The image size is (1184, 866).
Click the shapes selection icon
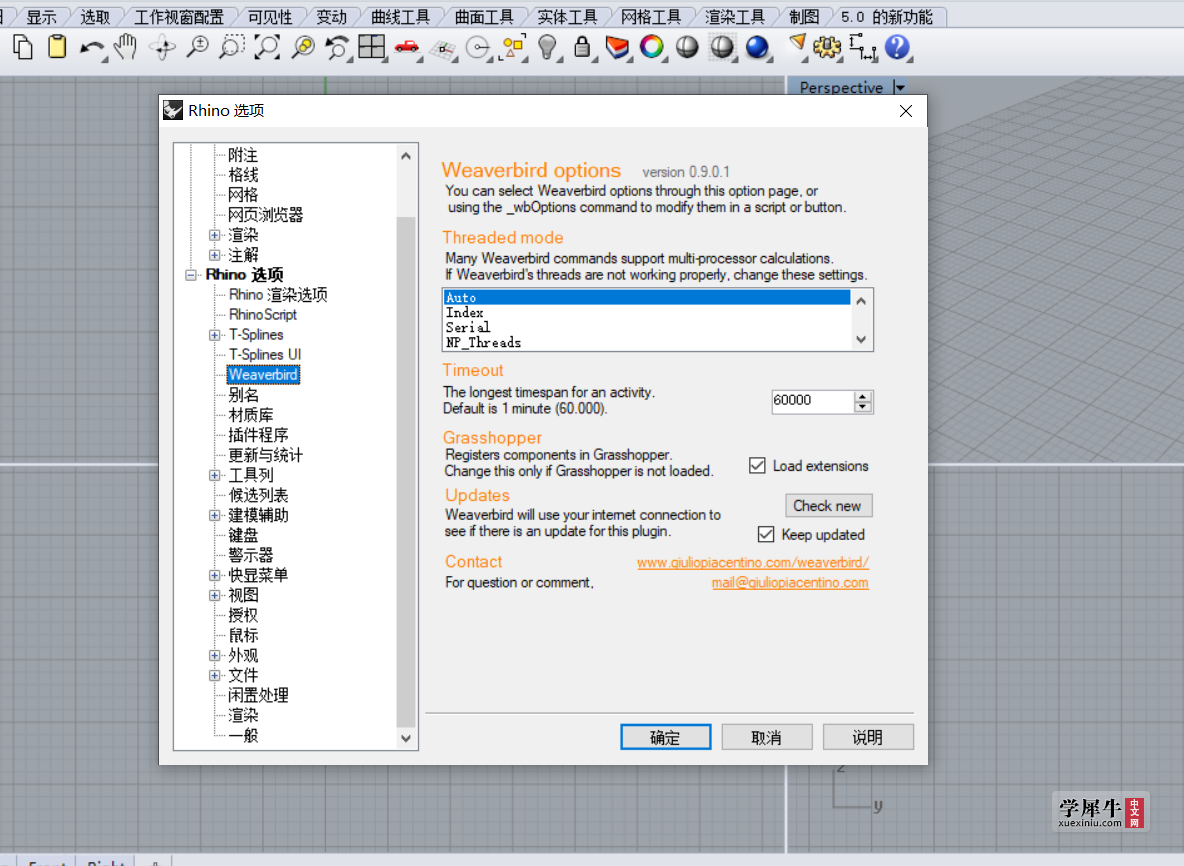pos(513,48)
